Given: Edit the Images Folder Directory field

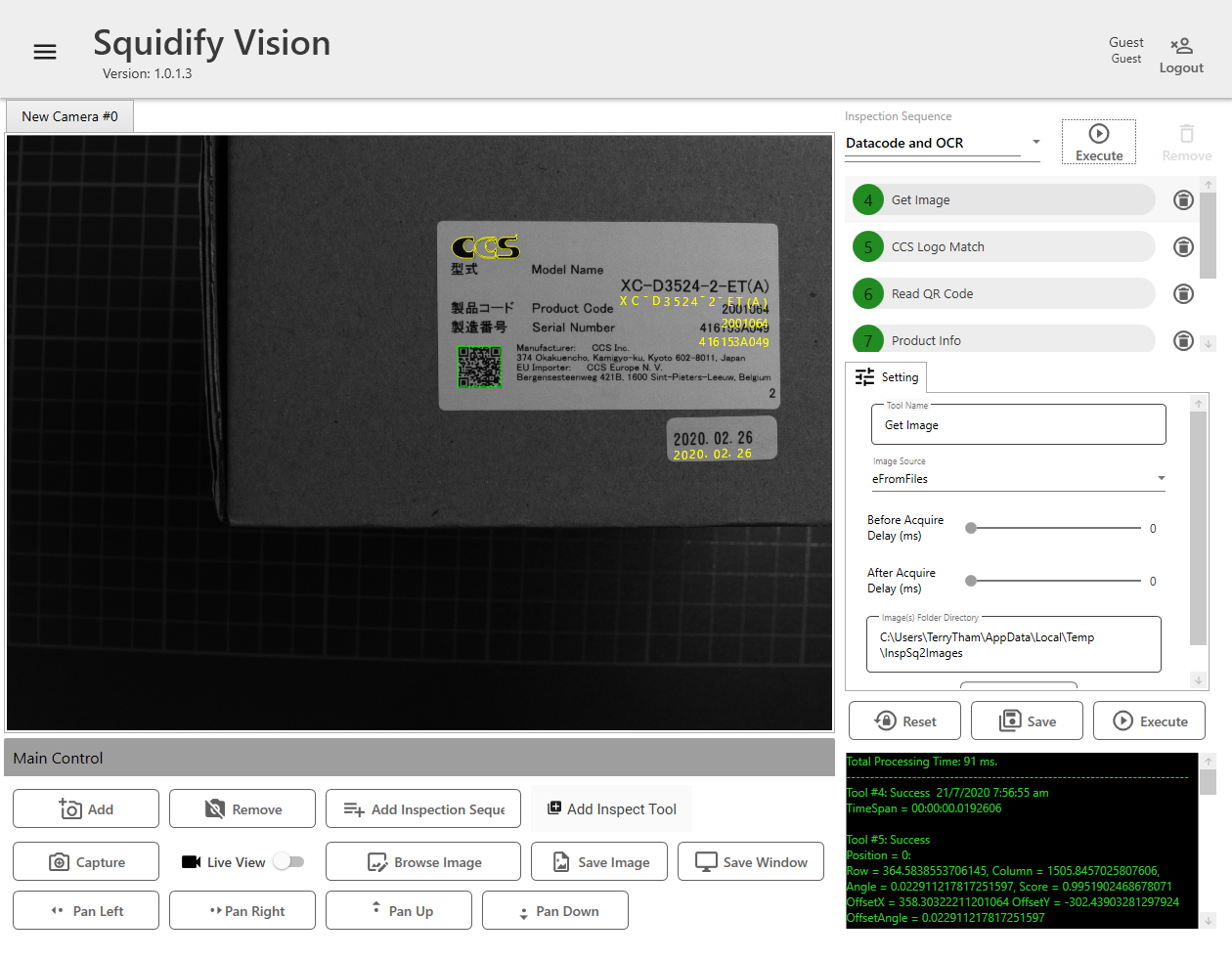Looking at the screenshot, I should [1014, 644].
